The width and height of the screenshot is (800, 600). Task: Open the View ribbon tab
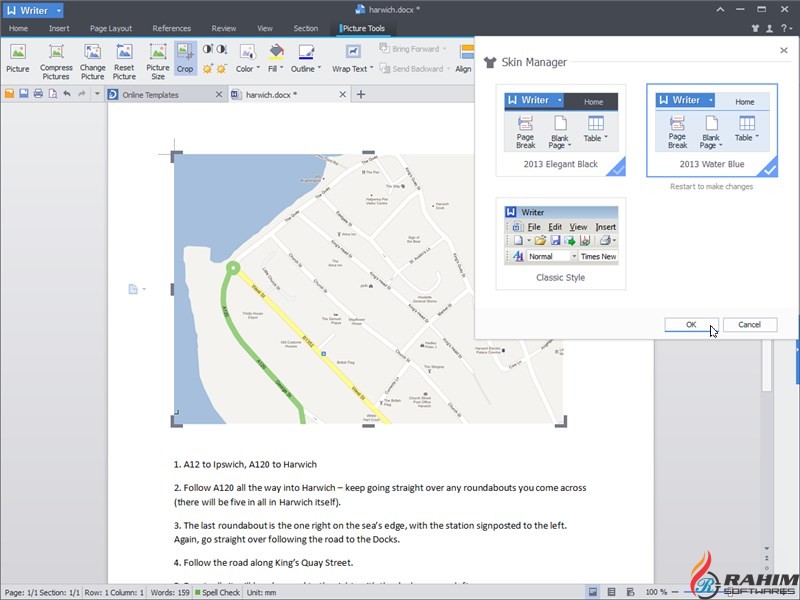(x=265, y=29)
